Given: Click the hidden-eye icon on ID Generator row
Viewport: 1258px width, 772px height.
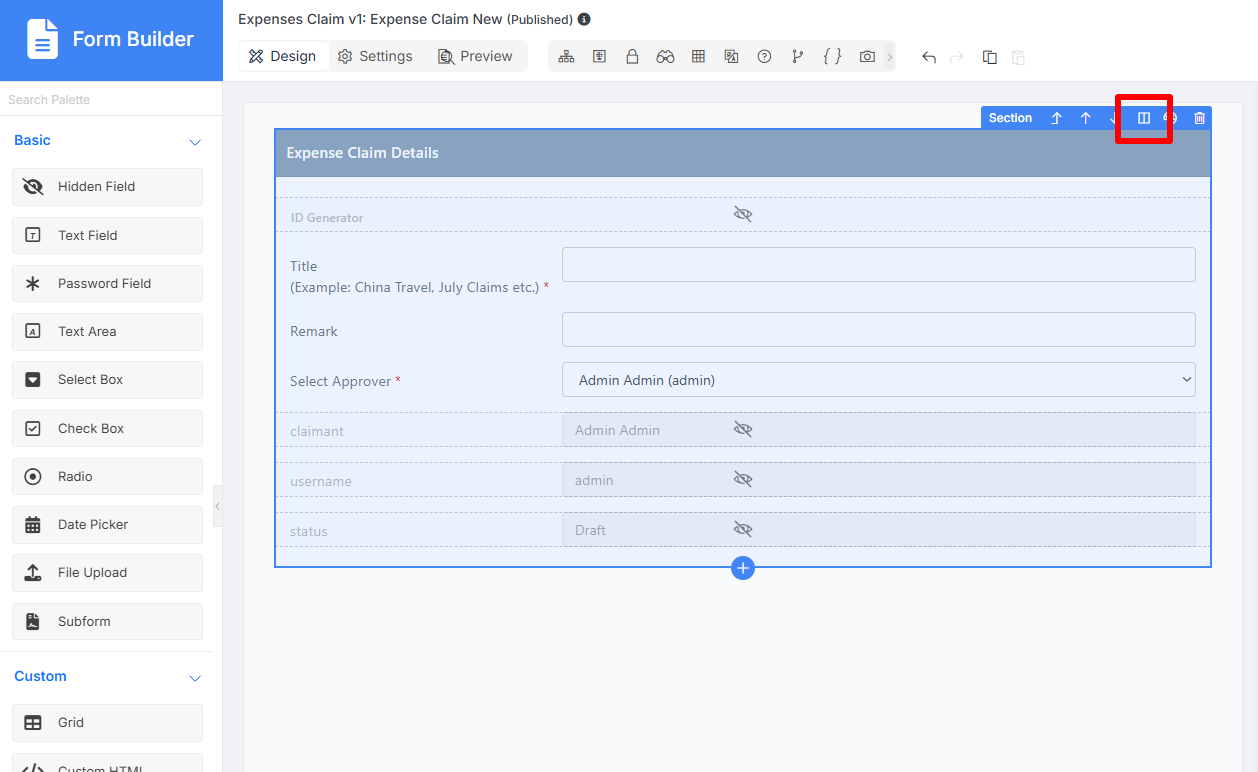Looking at the screenshot, I should point(742,215).
